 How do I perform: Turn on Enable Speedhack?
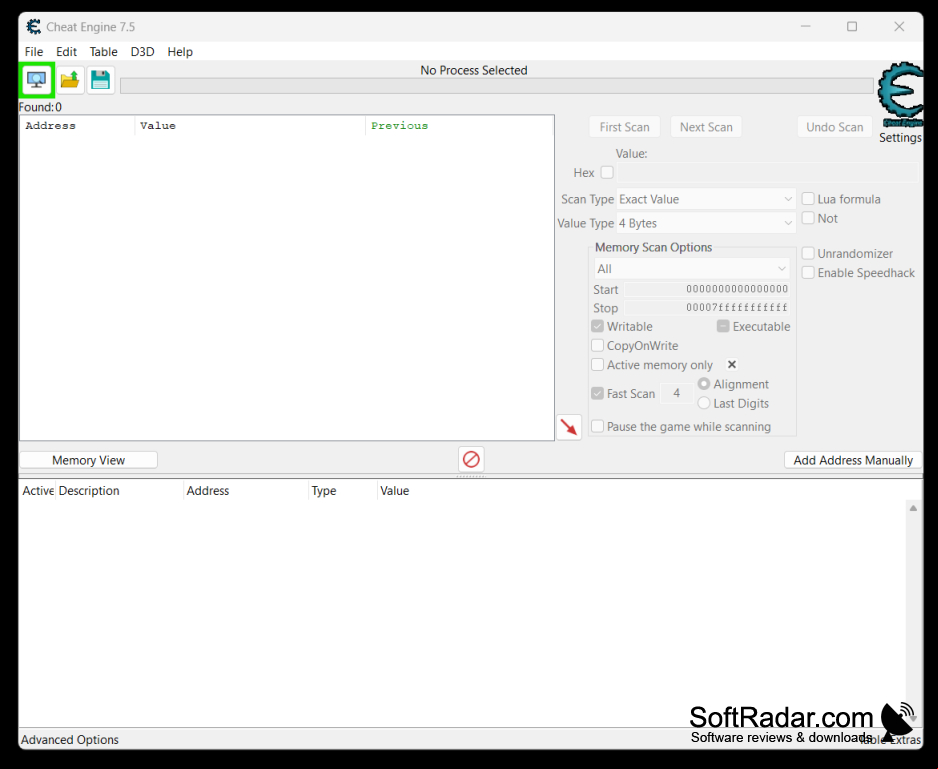tap(808, 272)
